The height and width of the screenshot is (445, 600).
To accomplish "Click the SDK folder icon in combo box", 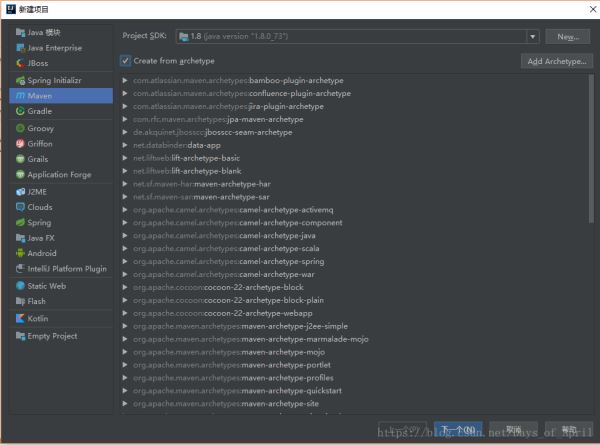I will 184,37.
